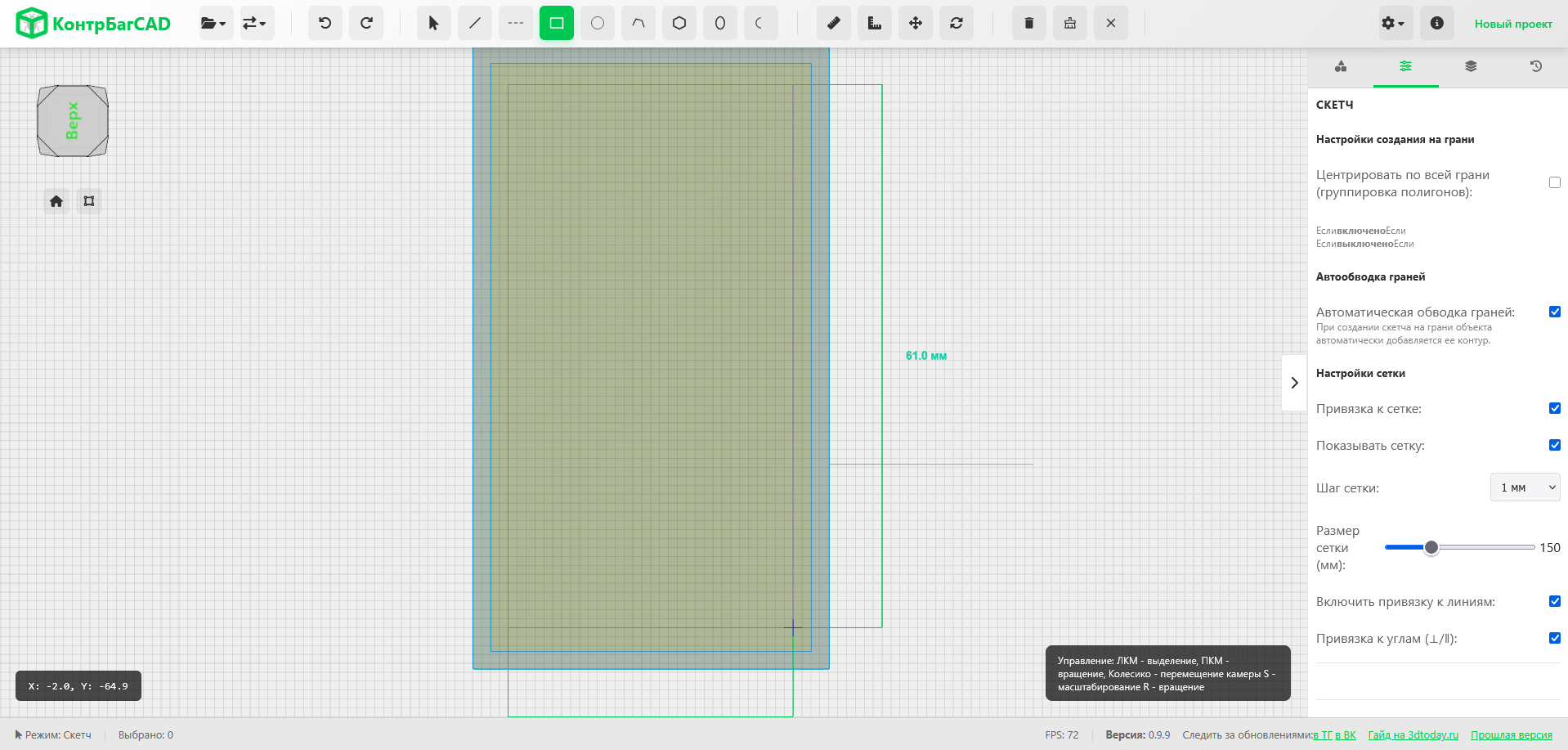This screenshot has height=750, width=1568.
Task: Click the grid size slider handle
Action: [x=1431, y=548]
